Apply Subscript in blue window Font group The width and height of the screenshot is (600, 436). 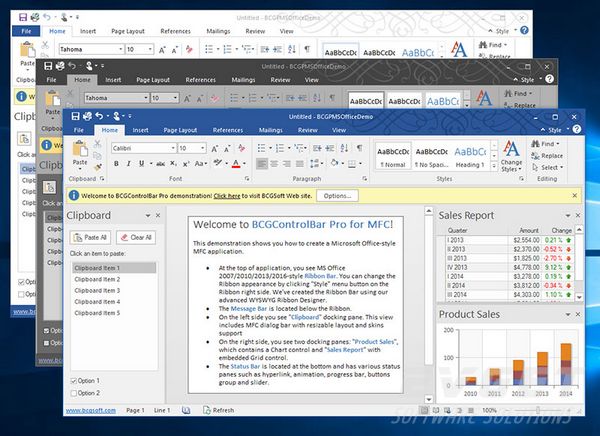[173, 164]
